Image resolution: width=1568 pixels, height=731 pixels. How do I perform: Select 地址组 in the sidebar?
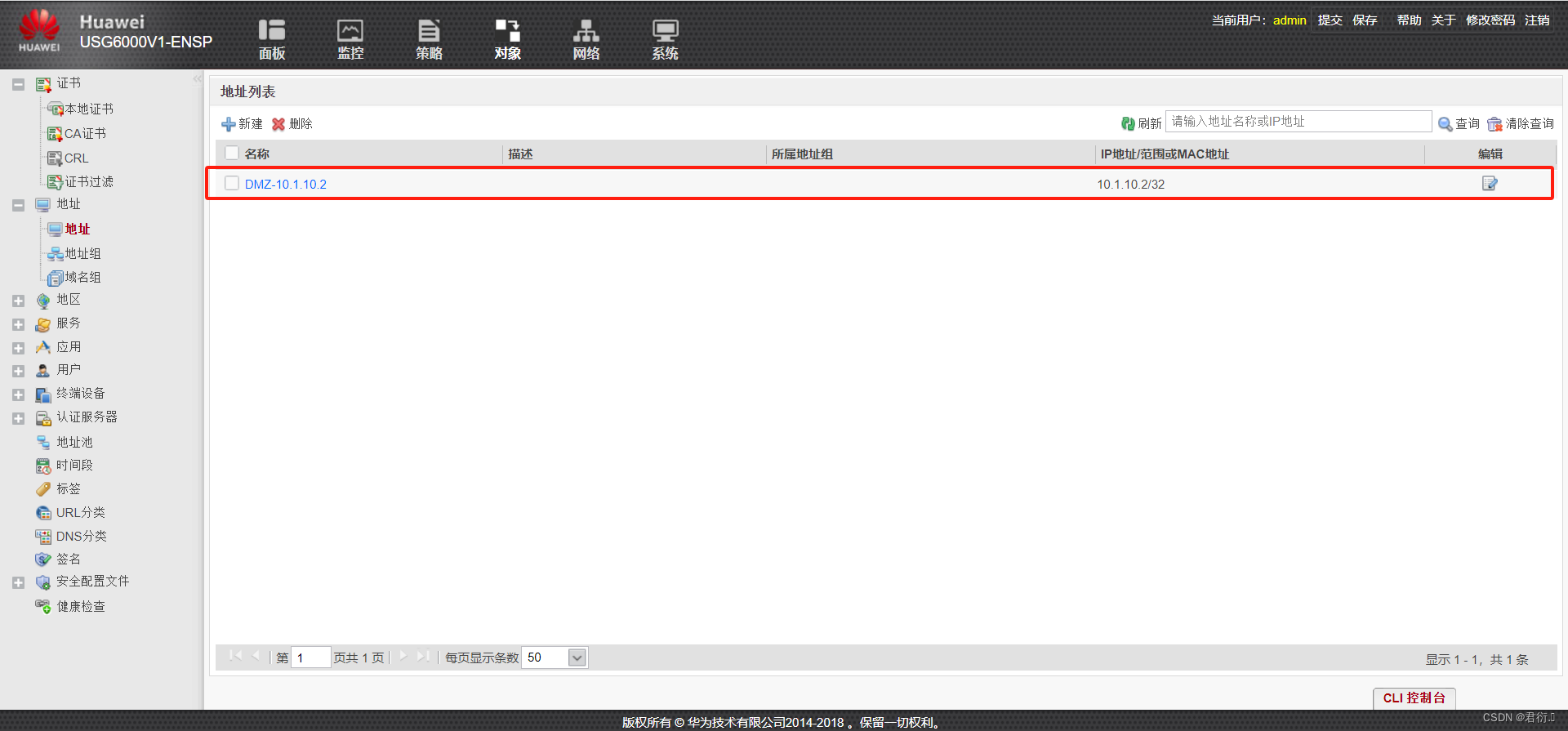click(x=82, y=253)
